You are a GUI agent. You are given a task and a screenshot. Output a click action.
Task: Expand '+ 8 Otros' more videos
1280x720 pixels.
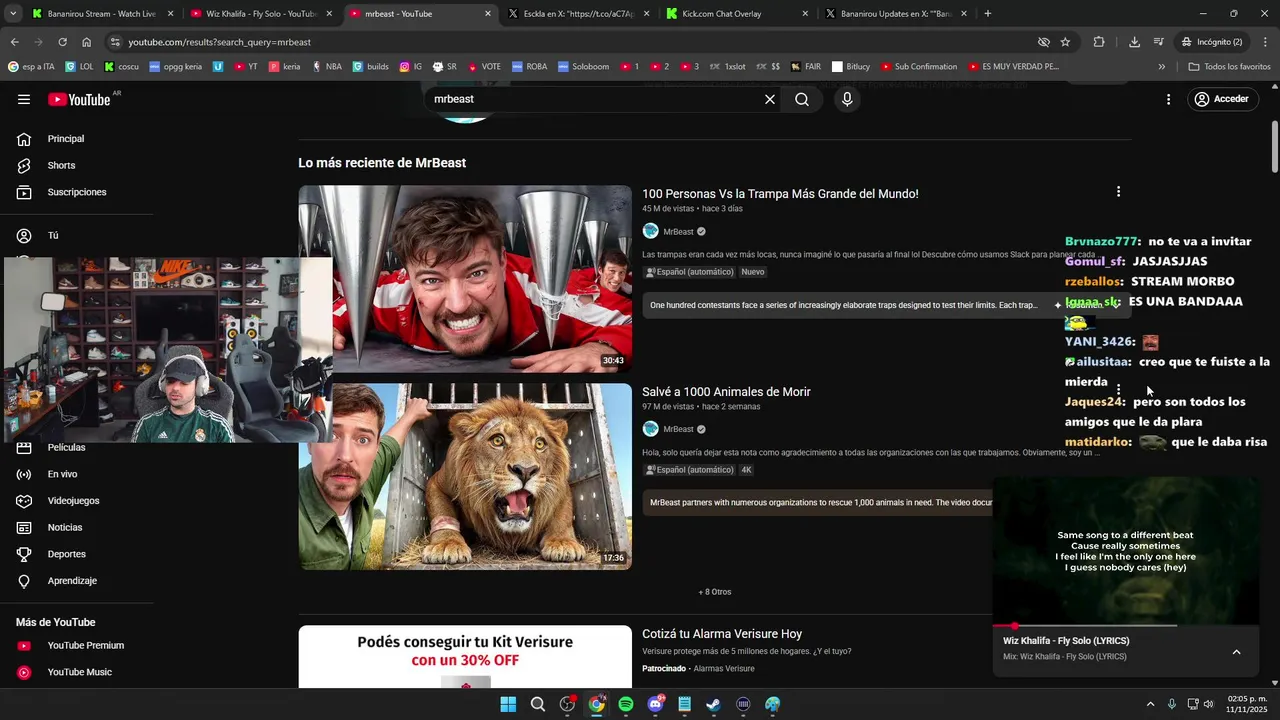coord(715,592)
